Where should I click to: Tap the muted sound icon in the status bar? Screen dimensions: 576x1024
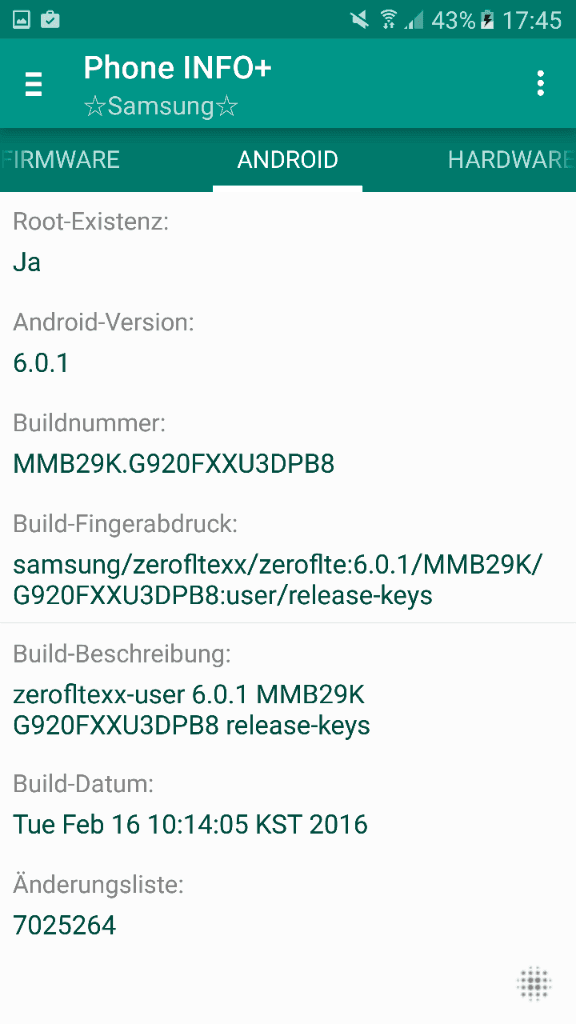coord(360,20)
